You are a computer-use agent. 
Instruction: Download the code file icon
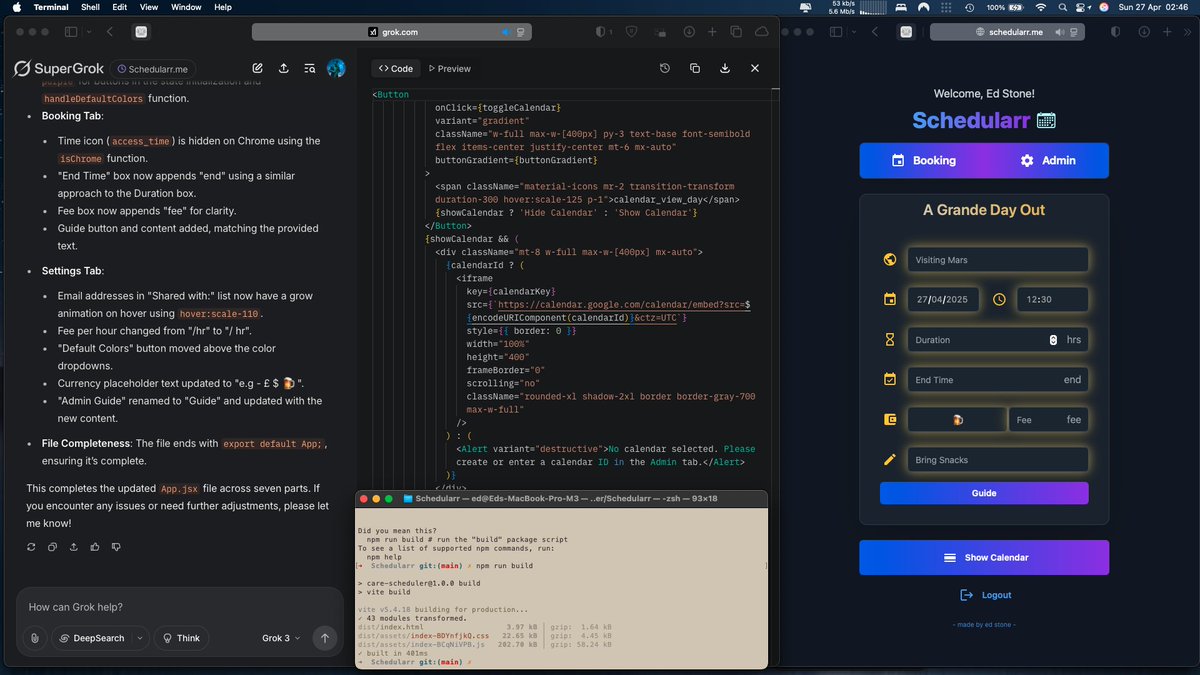725,69
